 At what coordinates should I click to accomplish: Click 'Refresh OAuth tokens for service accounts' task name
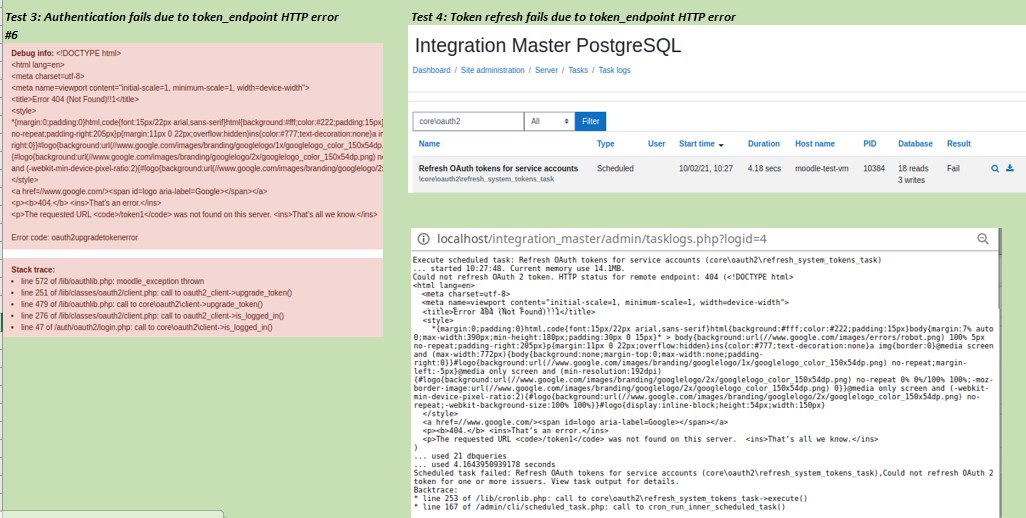498,168
